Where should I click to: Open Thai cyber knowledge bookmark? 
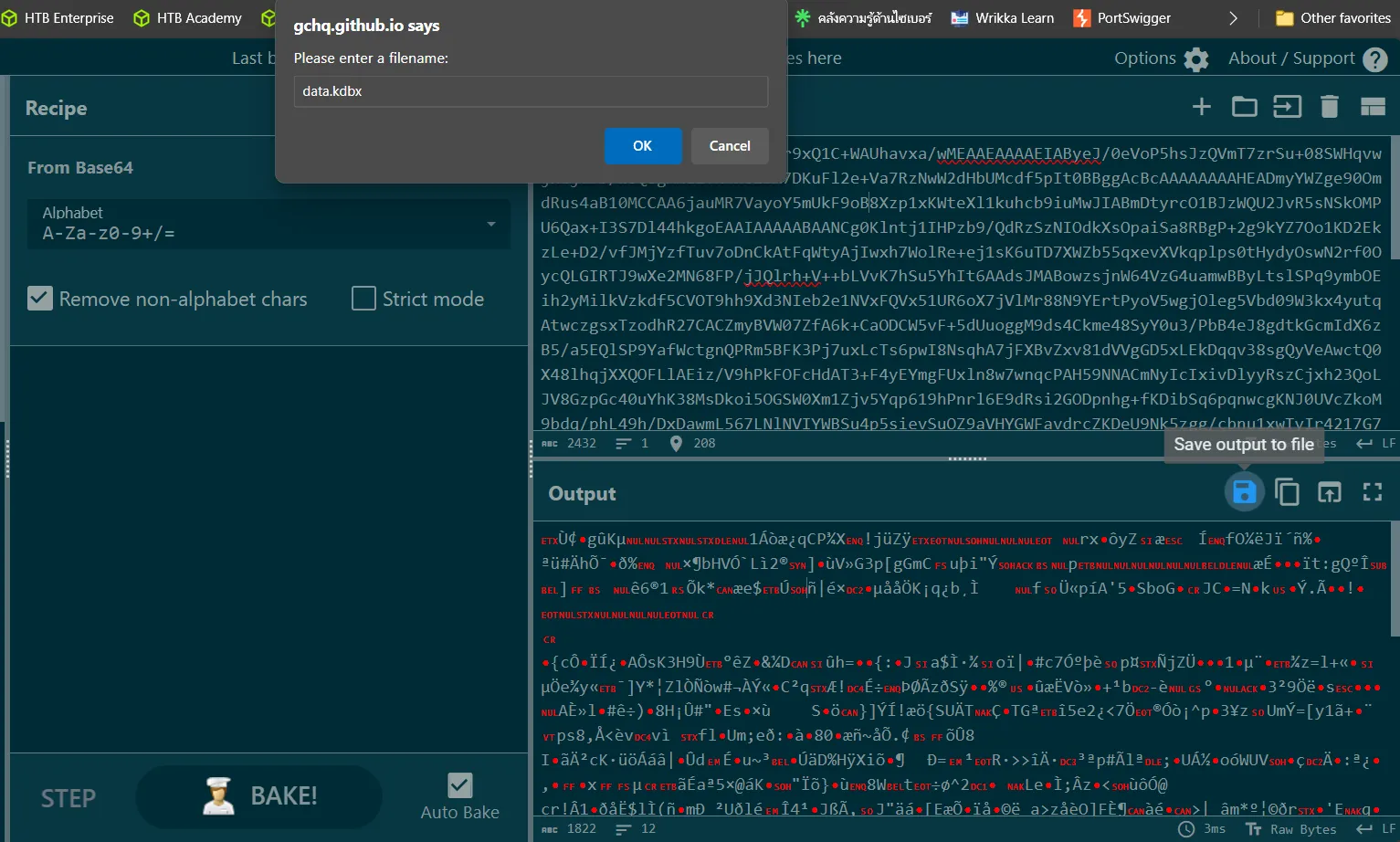[864, 18]
